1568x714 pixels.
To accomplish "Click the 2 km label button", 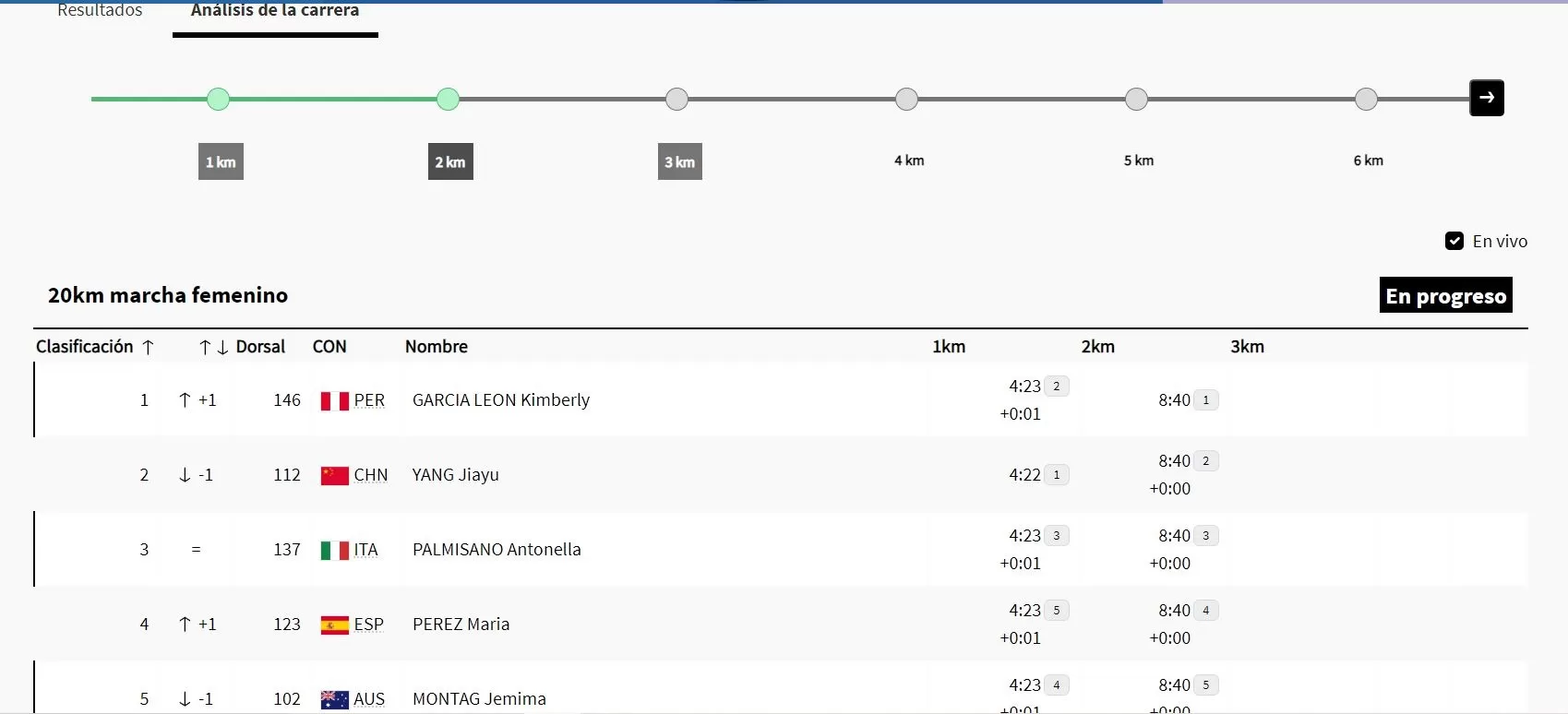I will tap(450, 161).
